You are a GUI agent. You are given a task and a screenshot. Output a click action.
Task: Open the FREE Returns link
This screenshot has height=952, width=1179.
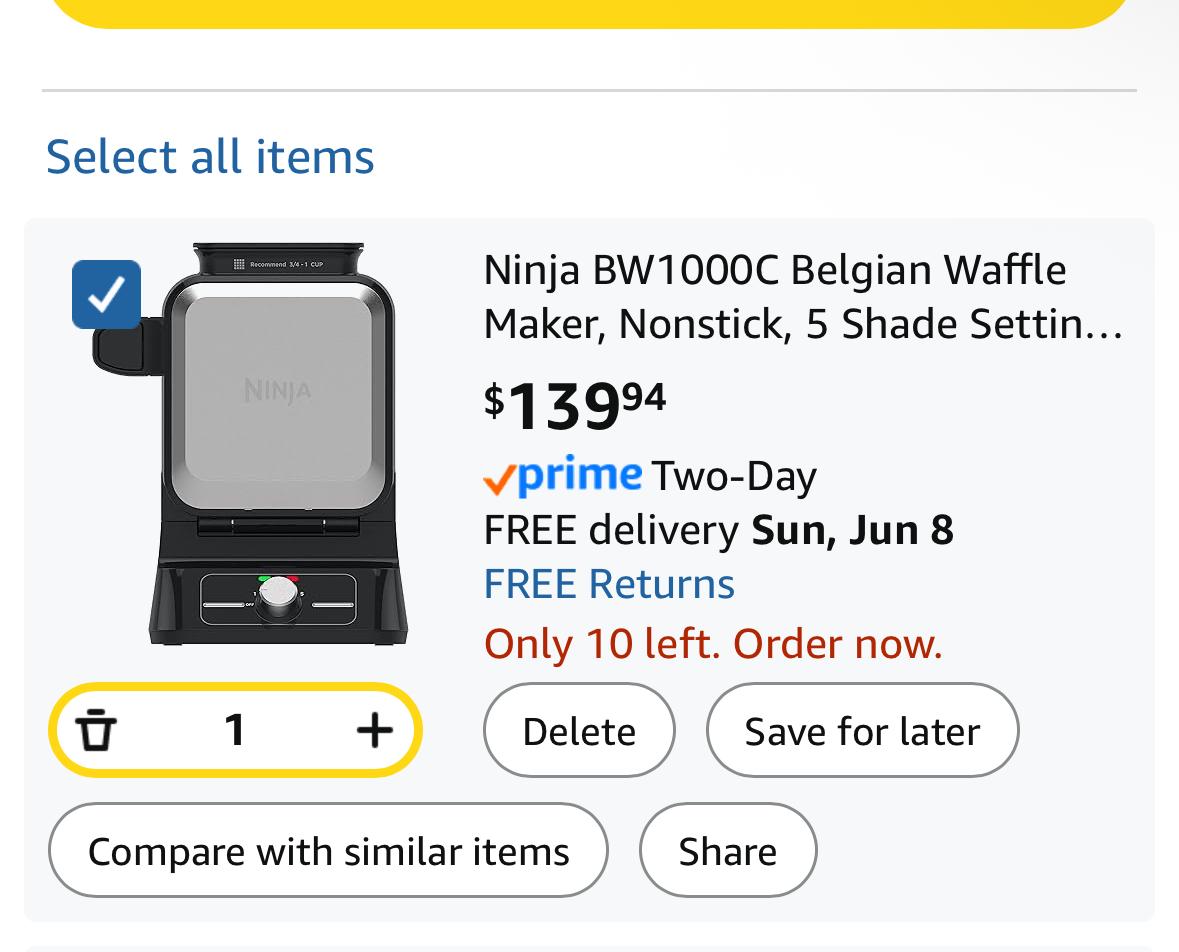[609, 584]
